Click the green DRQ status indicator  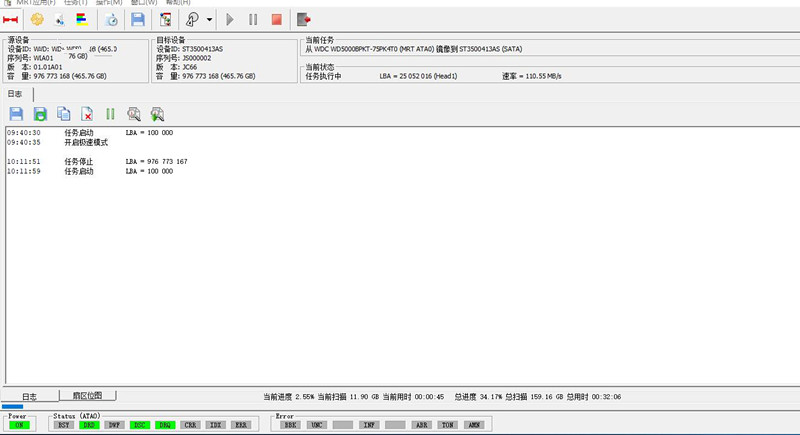(165, 425)
